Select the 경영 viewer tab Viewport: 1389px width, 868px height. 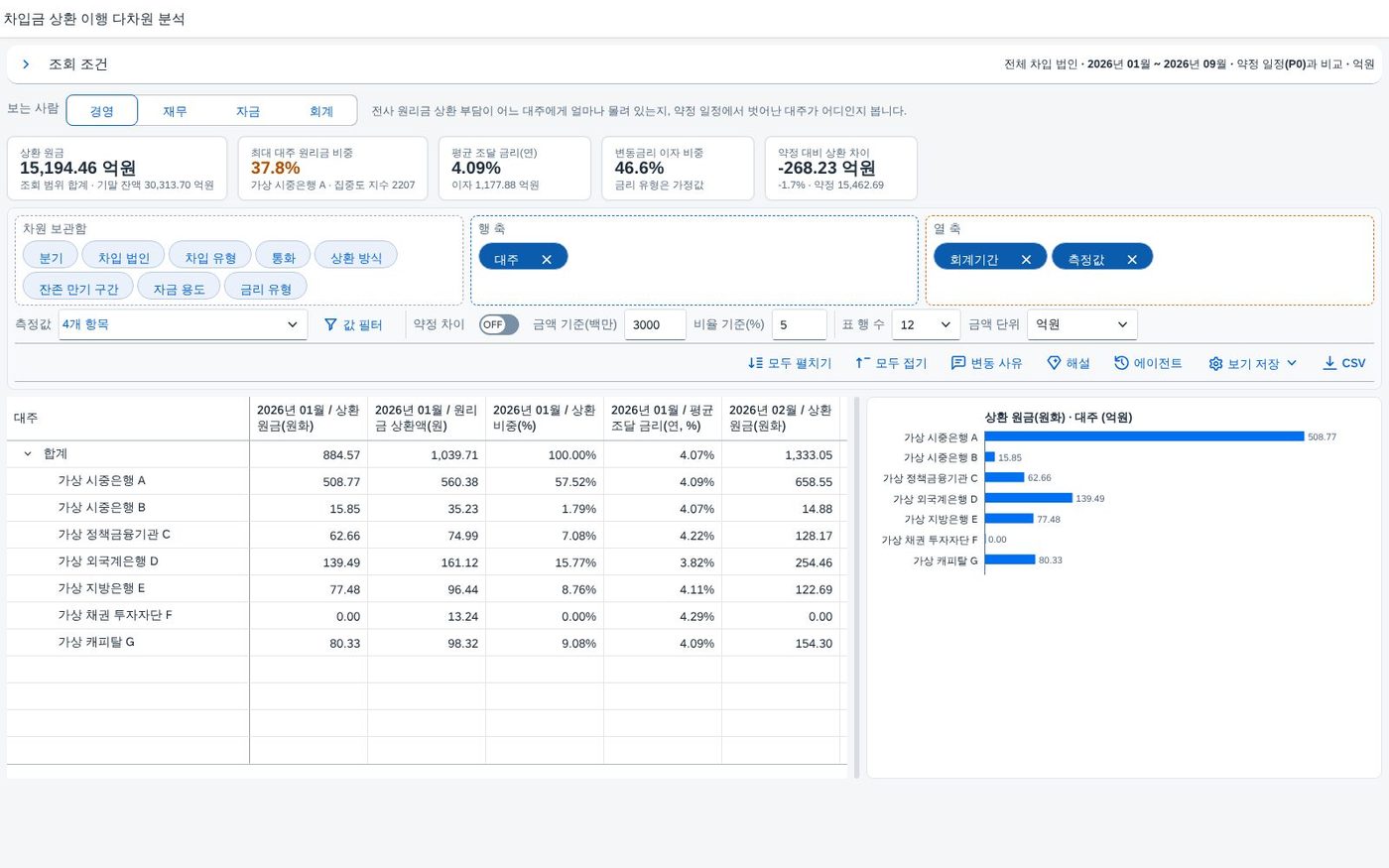(x=102, y=111)
